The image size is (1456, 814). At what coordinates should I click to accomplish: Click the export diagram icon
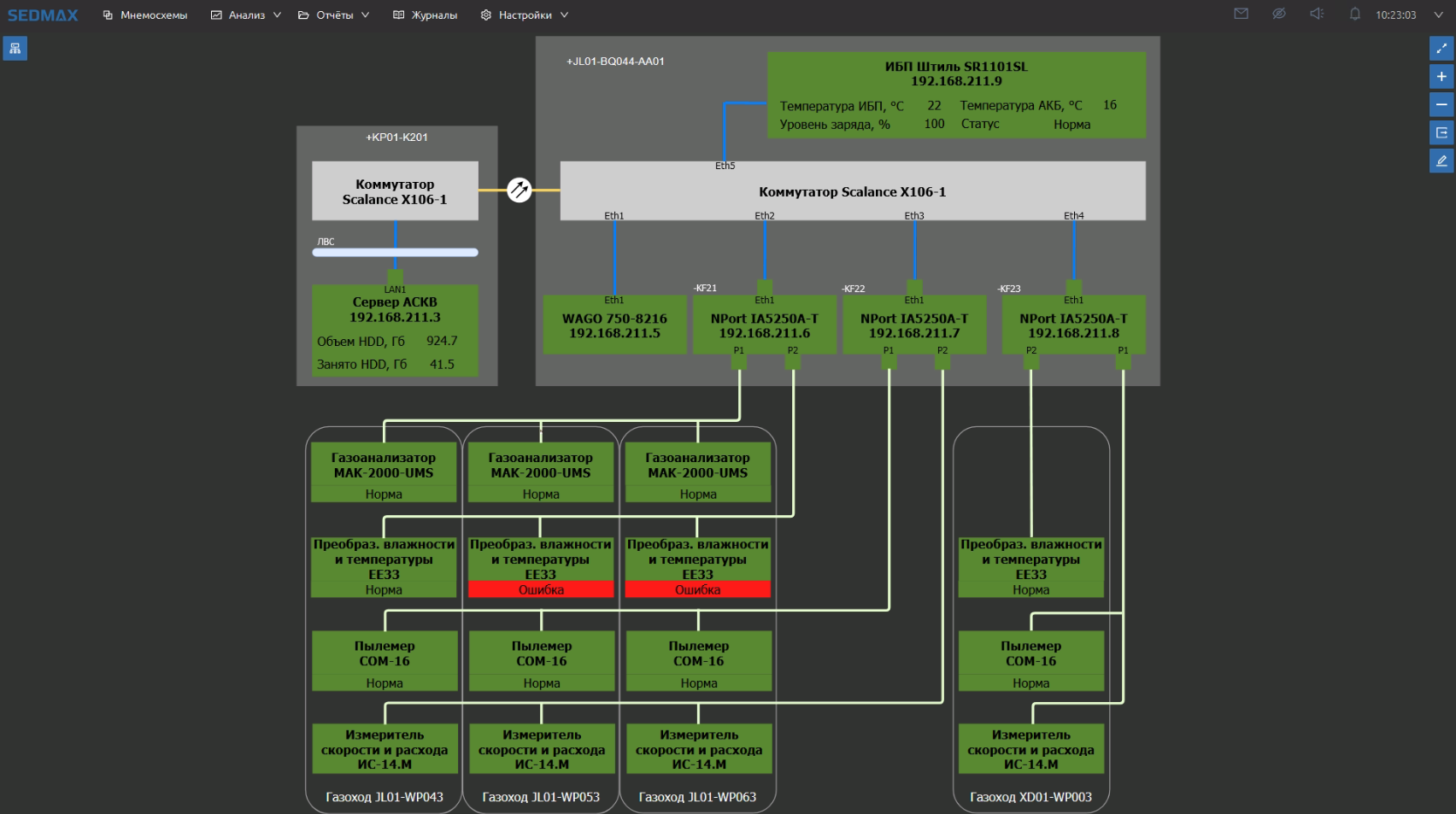coord(1441,133)
